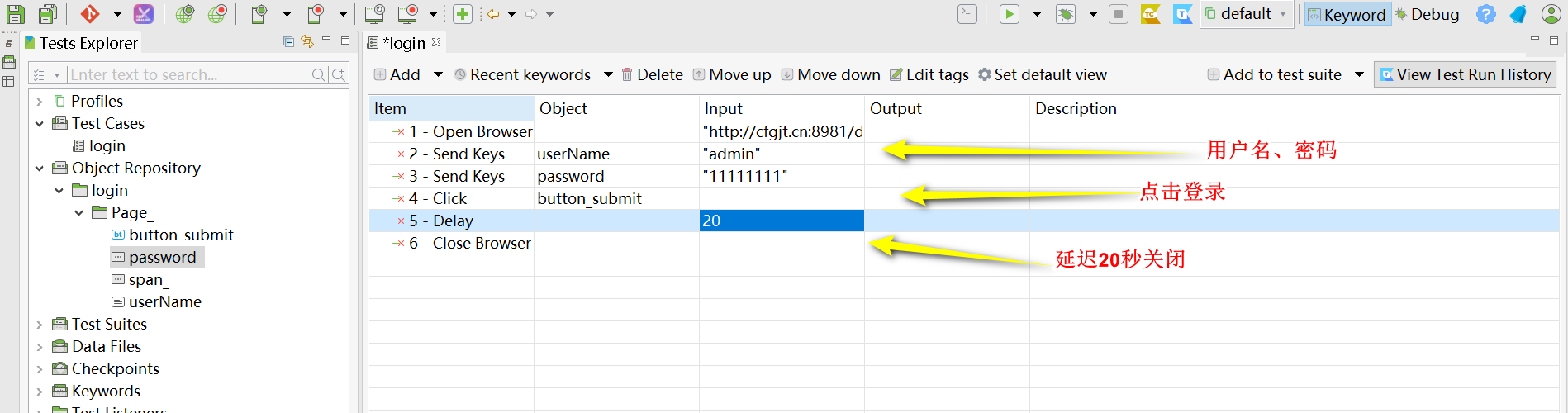Open Spy Mobile dropdown arrow

click(x=287, y=14)
